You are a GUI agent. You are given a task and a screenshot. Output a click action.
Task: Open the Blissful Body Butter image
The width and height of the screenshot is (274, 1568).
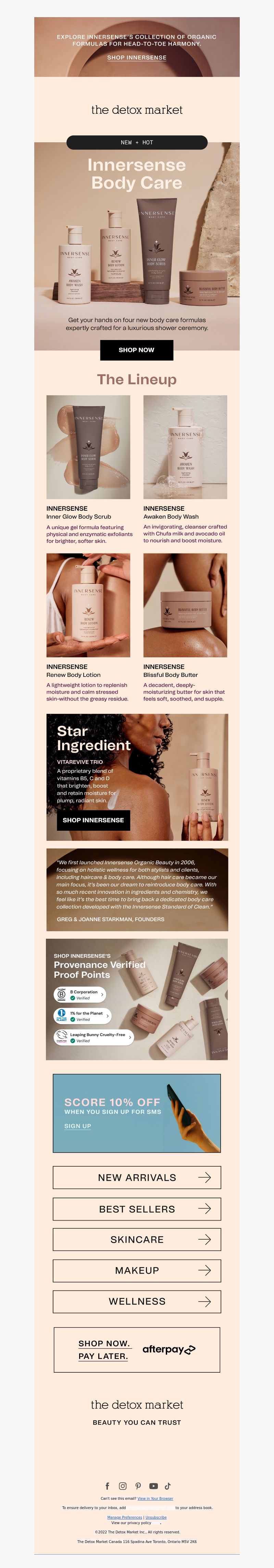pos(185,605)
